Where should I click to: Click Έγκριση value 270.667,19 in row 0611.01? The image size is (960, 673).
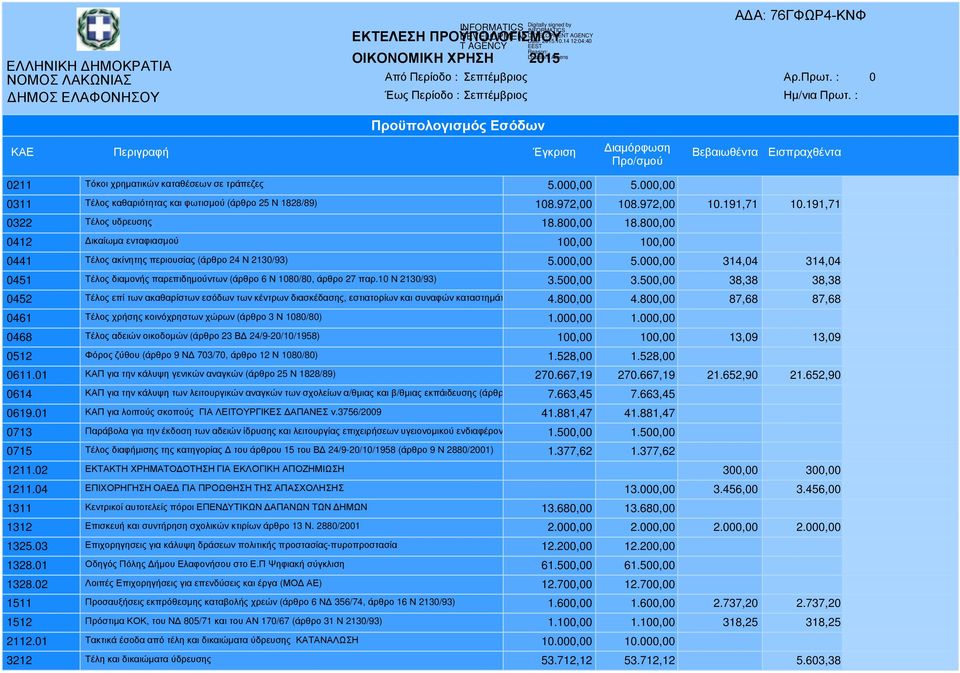click(563, 375)
